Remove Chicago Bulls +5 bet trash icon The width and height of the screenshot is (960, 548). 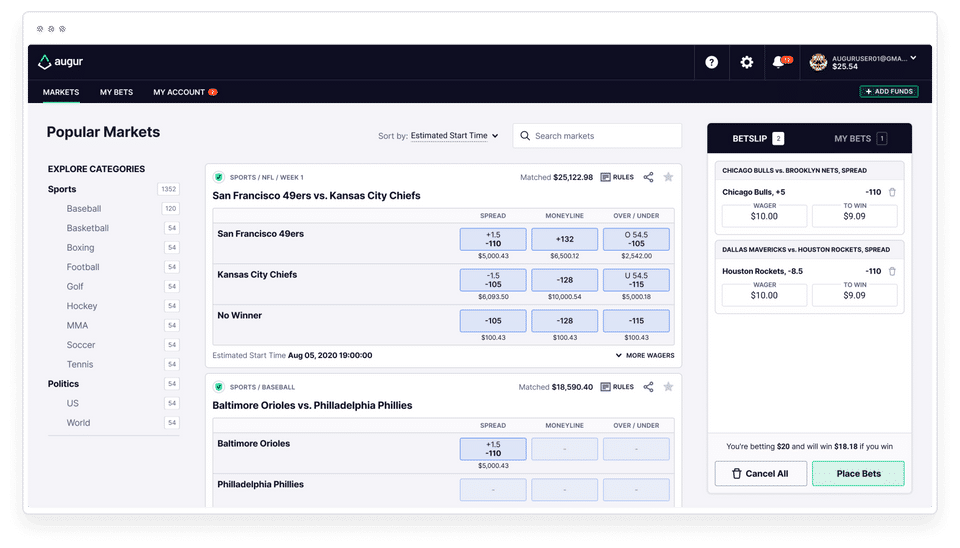tap(892, 192)
